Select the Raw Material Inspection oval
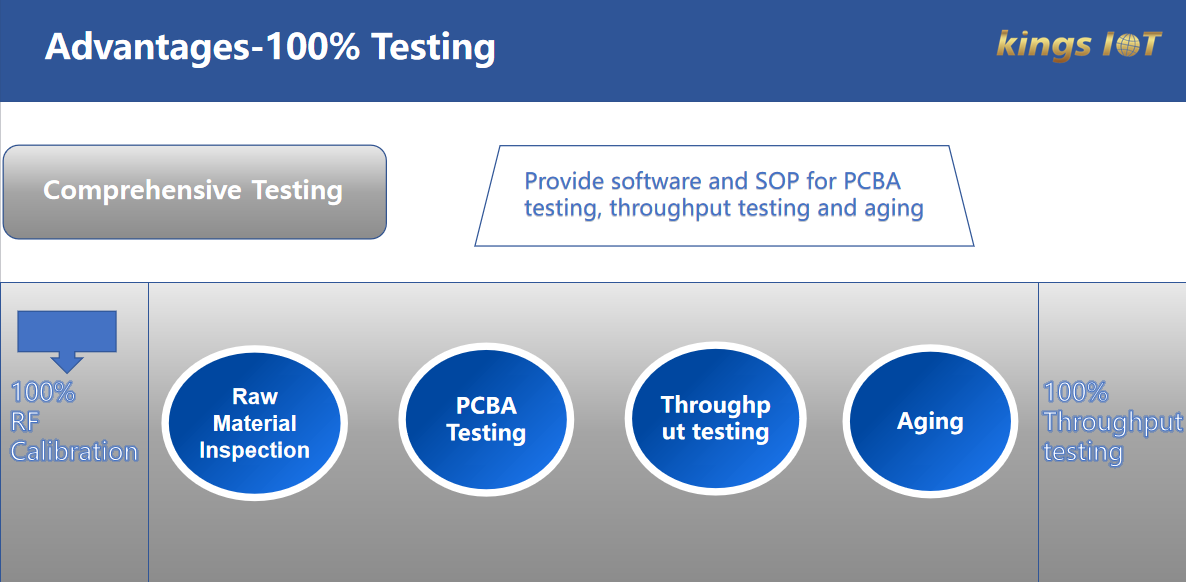The height and width of the screenshot is (582, 1186). 254,423
